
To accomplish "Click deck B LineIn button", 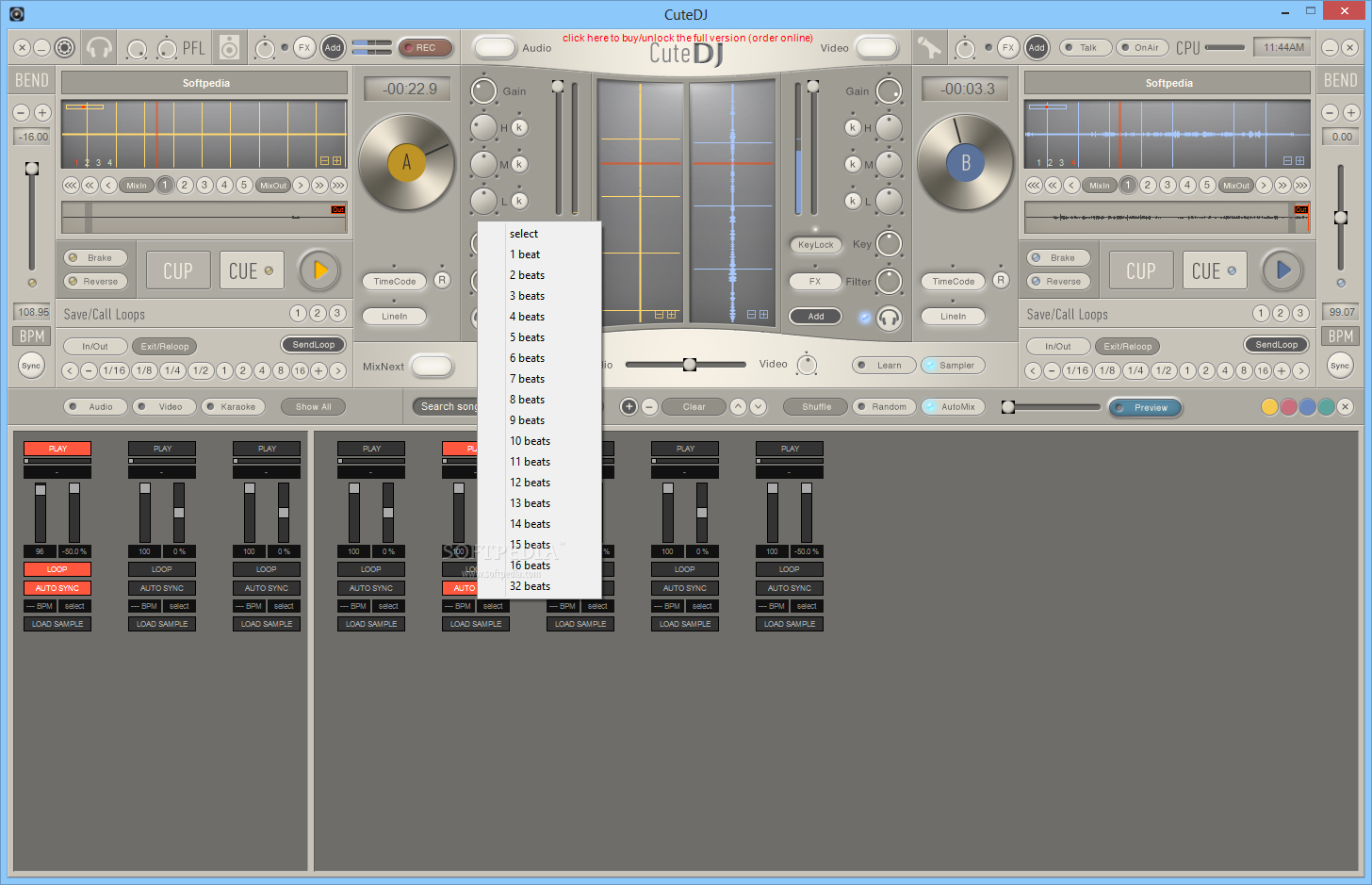I will click(953, 316).
